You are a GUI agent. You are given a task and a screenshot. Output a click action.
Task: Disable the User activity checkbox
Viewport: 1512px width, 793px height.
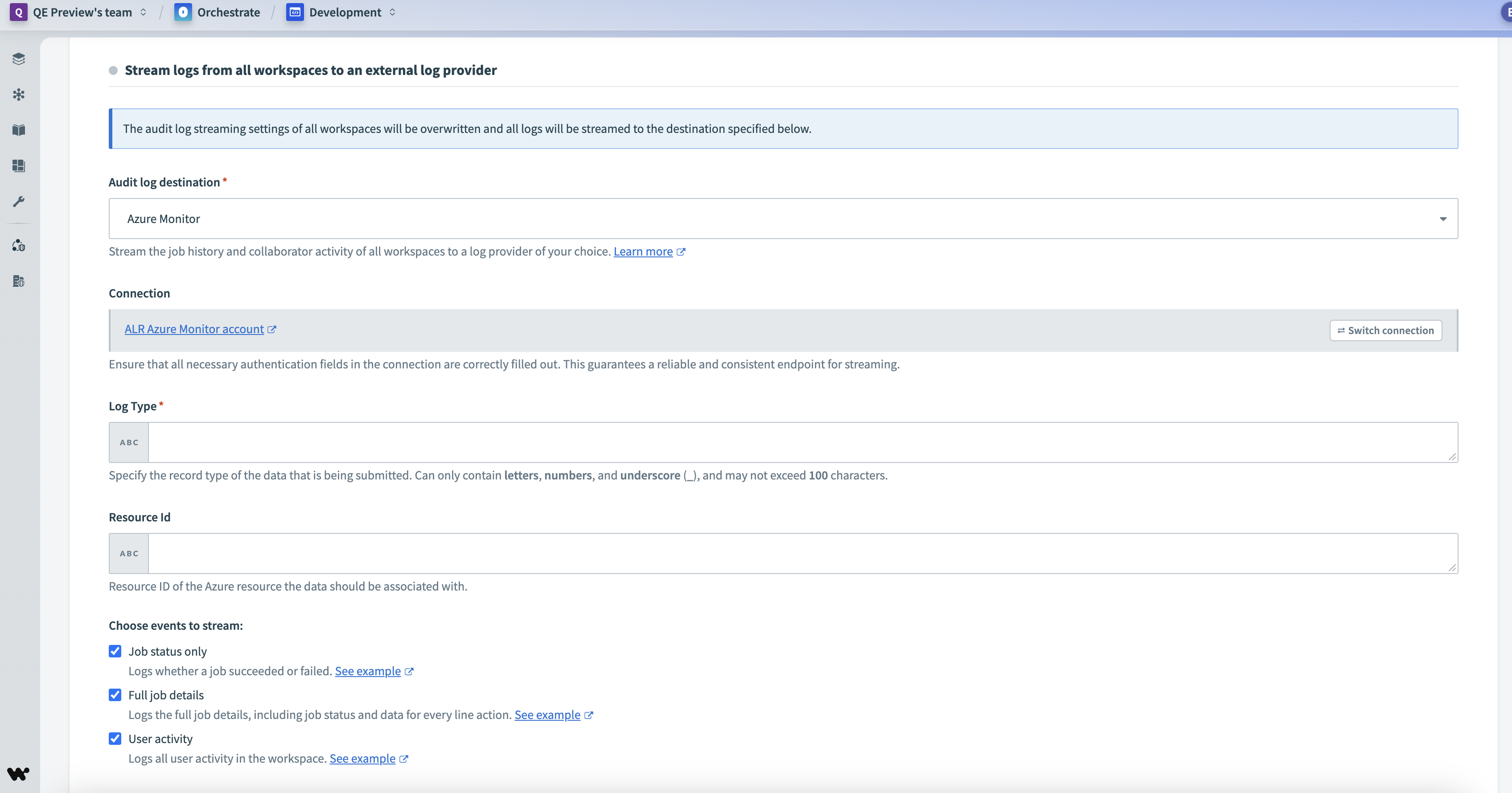[115, 739]
